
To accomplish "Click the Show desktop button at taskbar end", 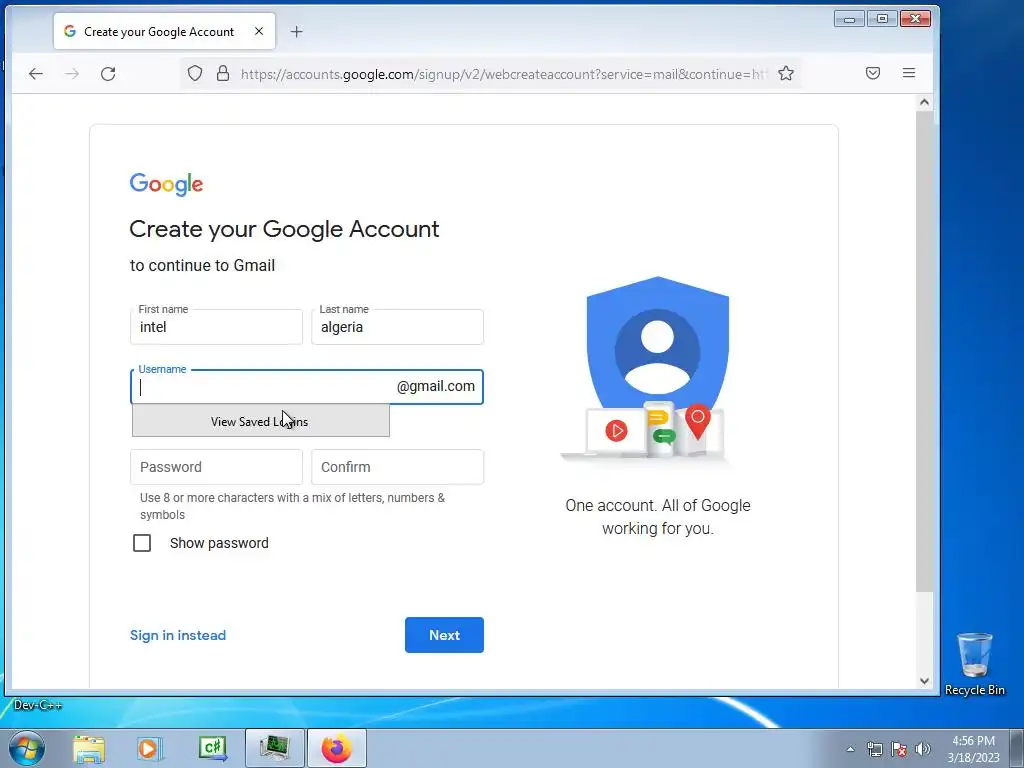I will [1017, 748].
